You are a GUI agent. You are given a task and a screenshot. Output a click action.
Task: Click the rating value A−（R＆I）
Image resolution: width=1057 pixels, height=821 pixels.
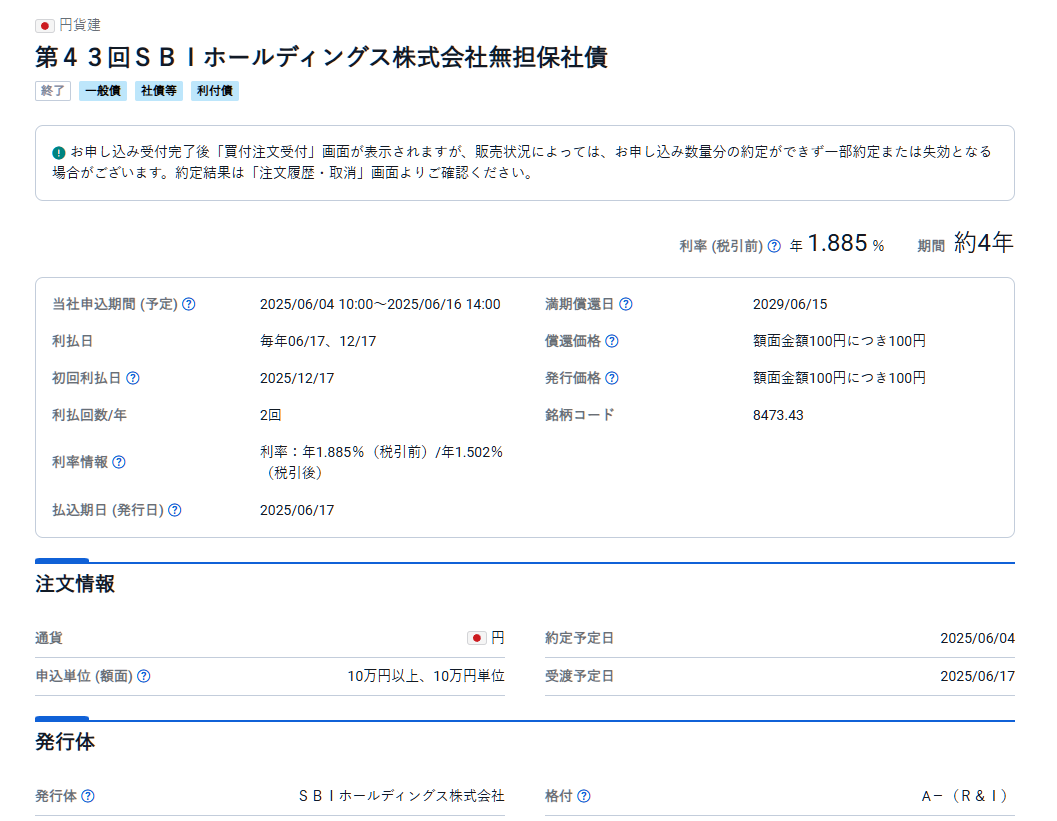[965, 796]
